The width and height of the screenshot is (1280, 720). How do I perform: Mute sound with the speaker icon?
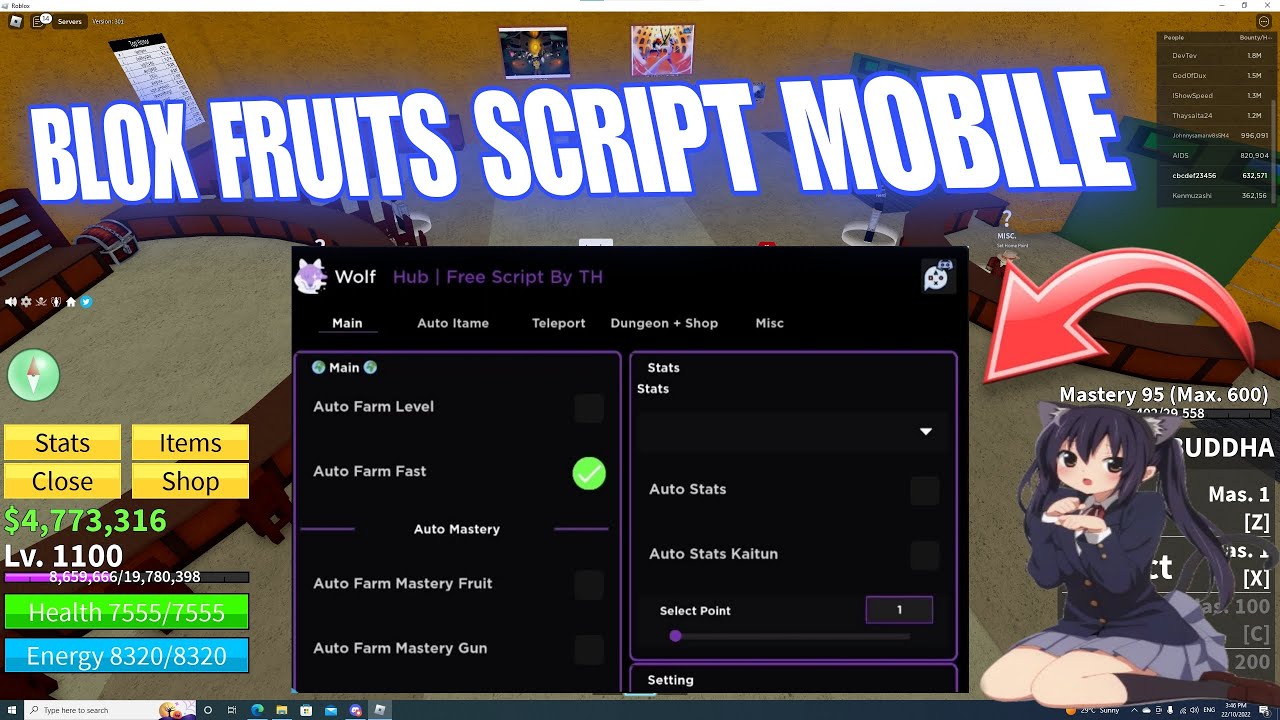coord(11,301)
